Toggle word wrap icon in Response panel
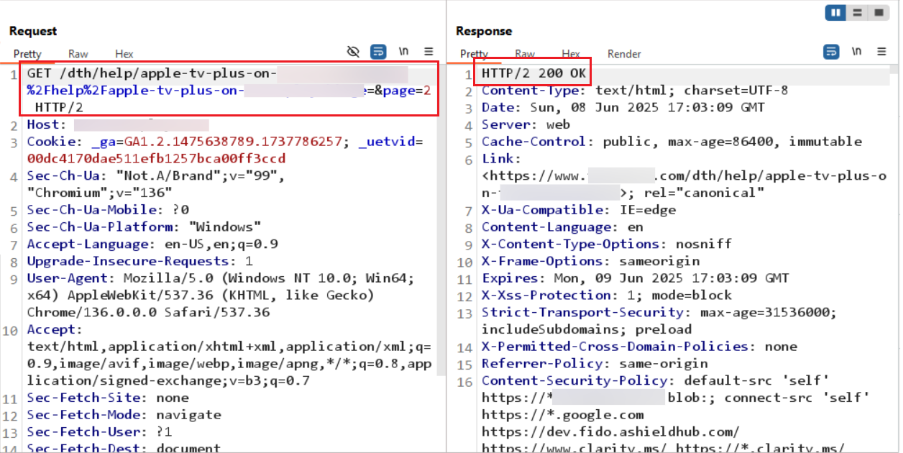 [831, 52]
